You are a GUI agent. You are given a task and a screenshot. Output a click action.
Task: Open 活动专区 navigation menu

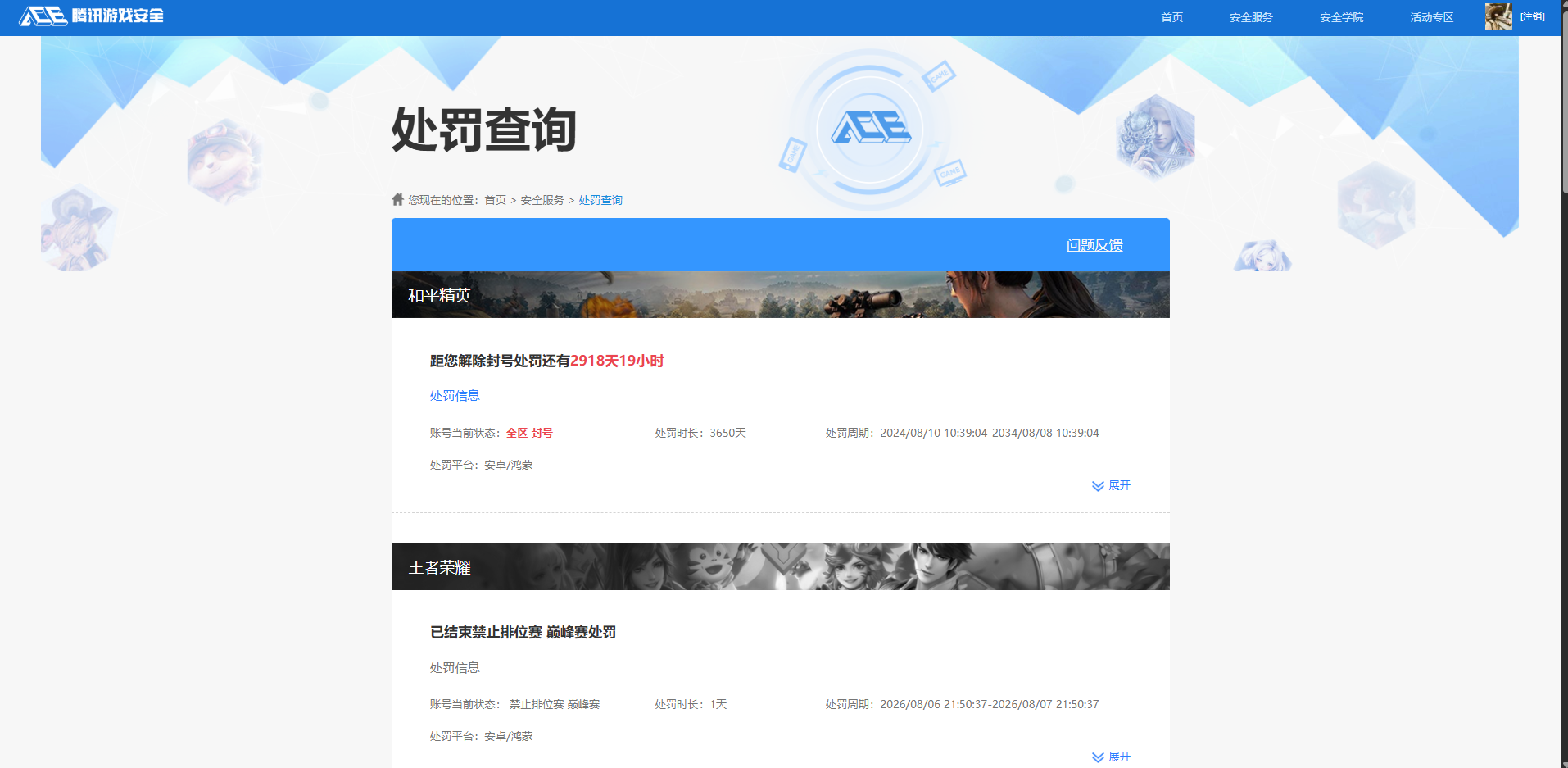coord(1431,17)
